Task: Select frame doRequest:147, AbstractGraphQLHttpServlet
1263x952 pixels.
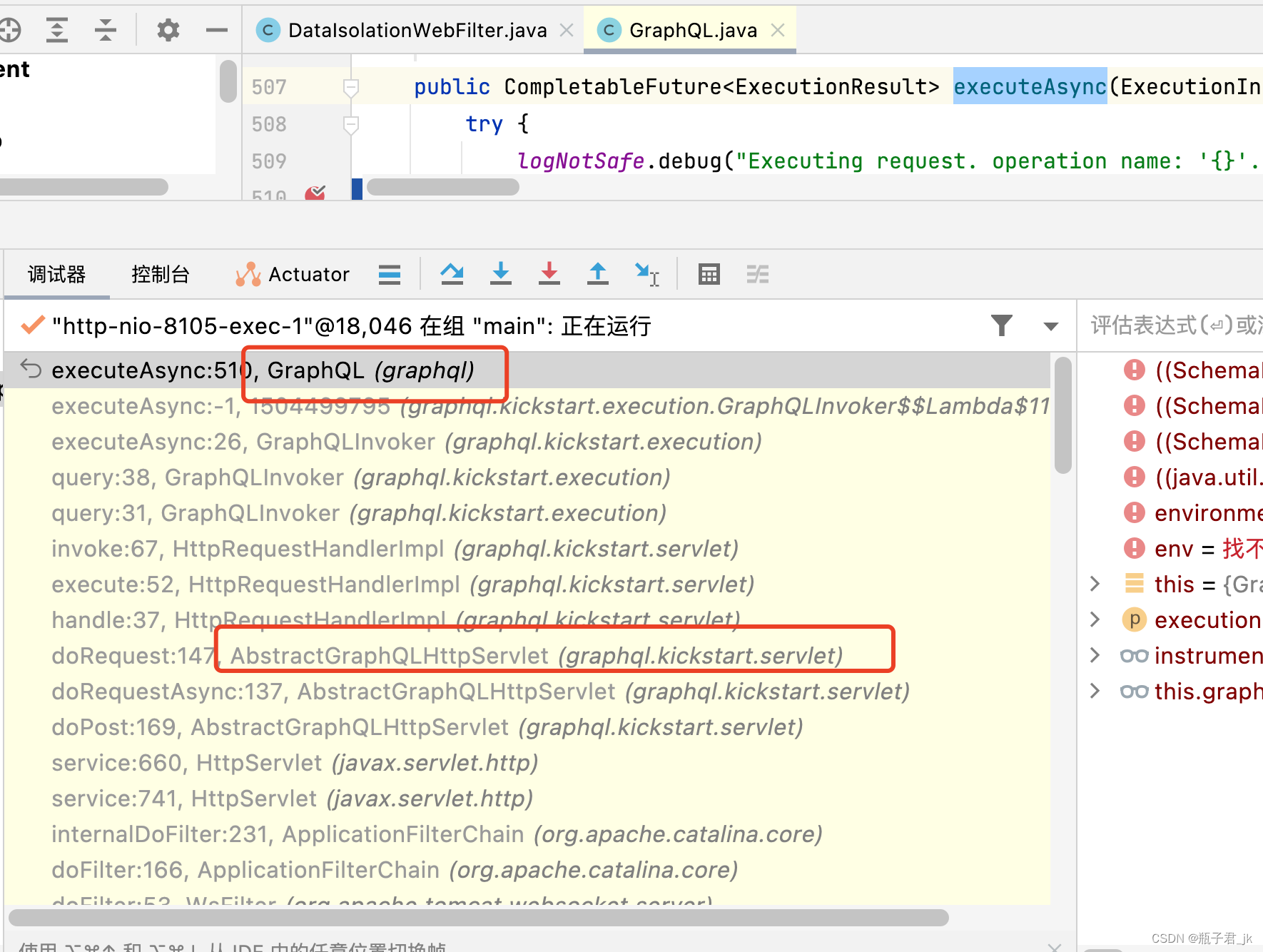Action: click(x=528, y=656)
